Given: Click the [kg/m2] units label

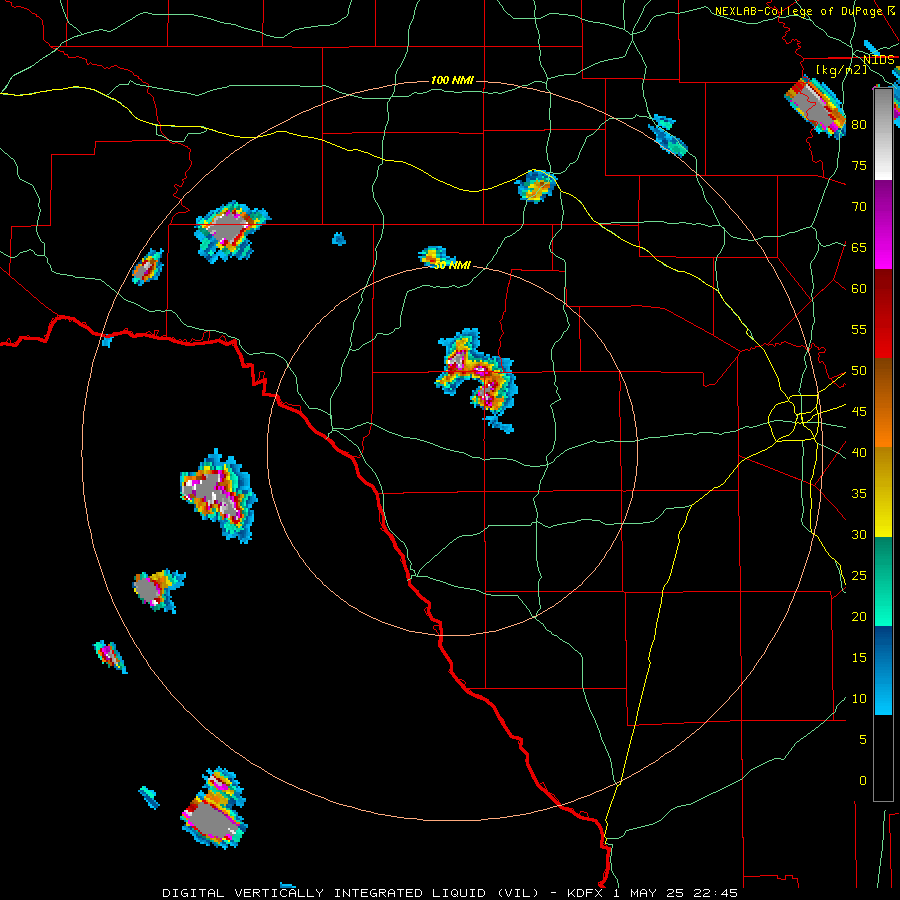Looking at the screenshot, I should [x=842, y=70].
